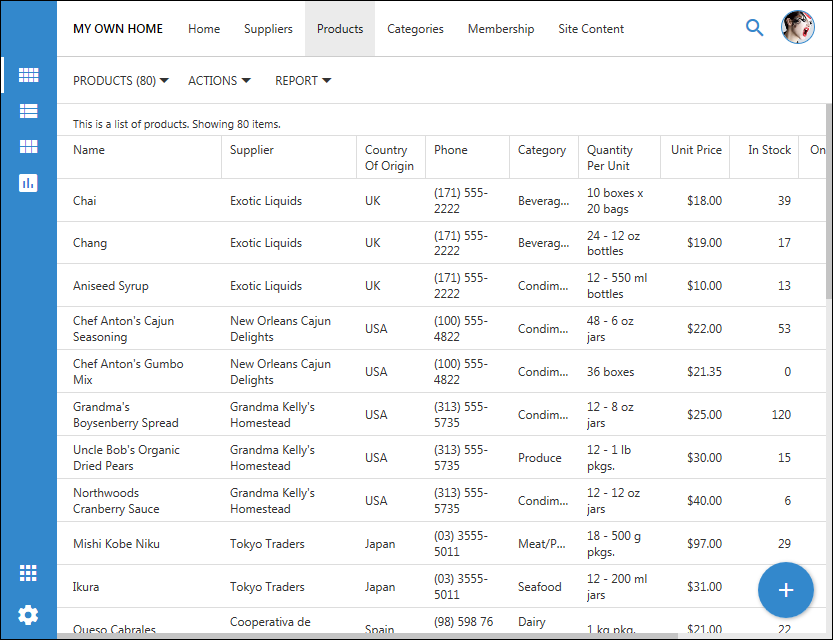Expand the REPORT dropdown
The width and height of the screenshot is (833, 640).
[303, 80]
